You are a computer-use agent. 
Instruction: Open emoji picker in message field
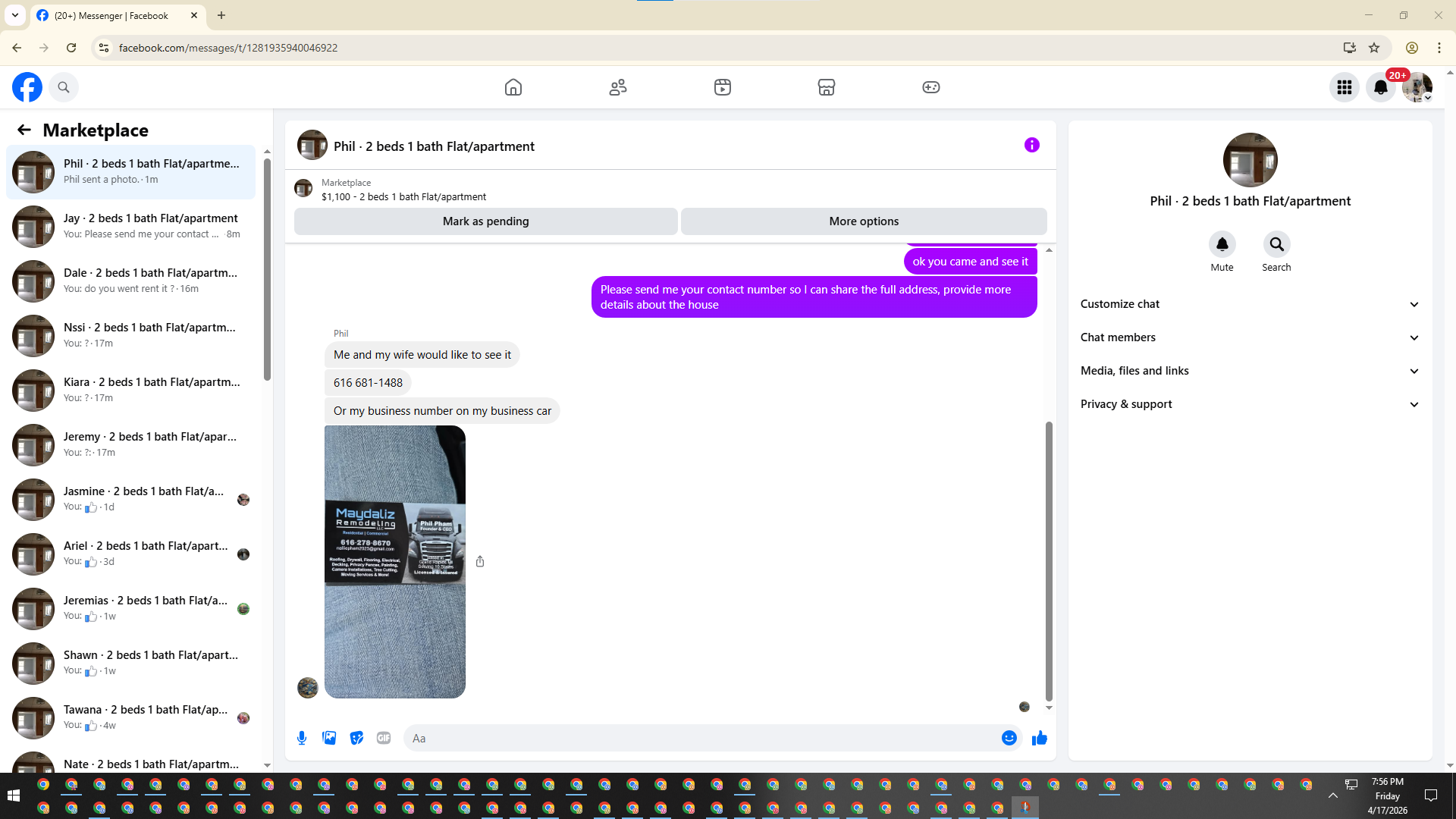click(x=1009, y=738)
